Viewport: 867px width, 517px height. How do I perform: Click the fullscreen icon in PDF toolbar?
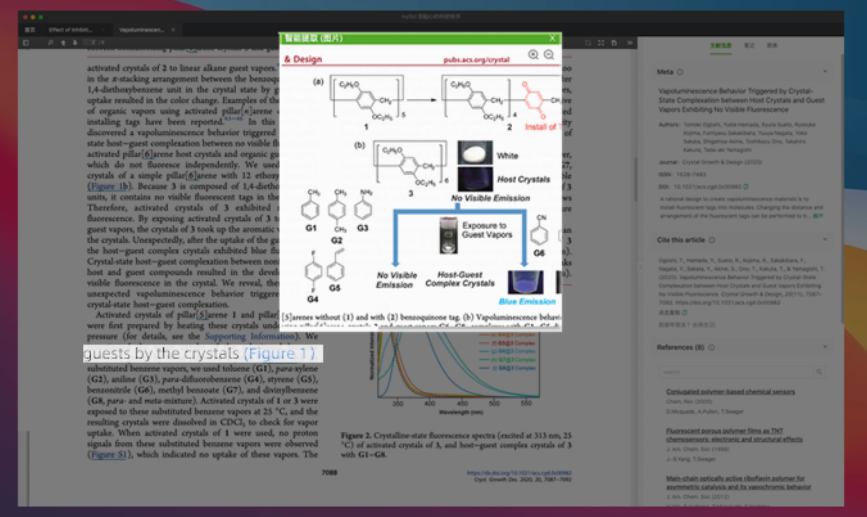601,43
